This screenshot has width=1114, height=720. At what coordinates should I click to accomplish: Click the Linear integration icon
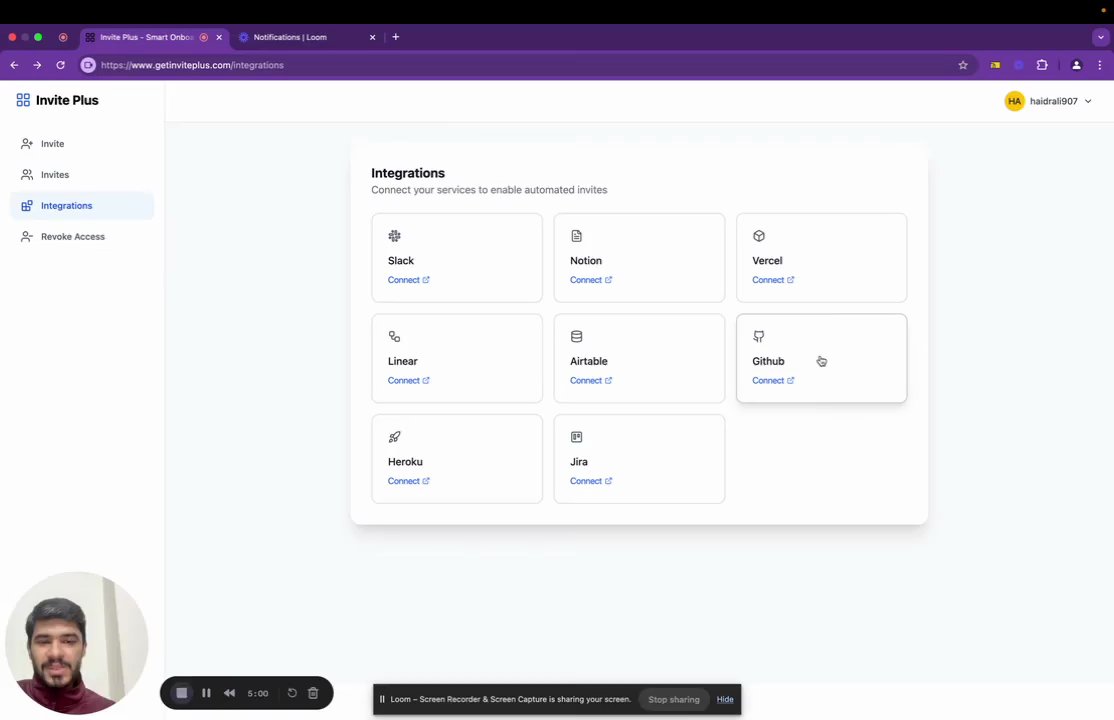394,336
